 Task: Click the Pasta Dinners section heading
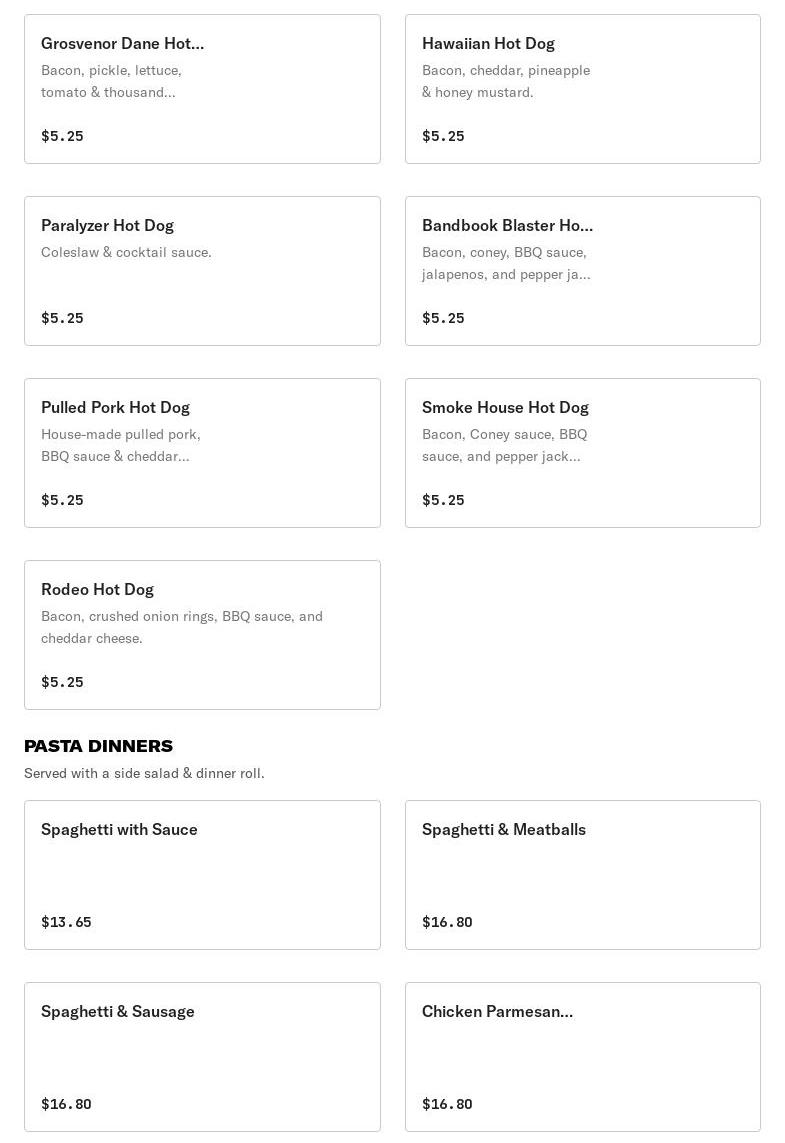point(98,746)
